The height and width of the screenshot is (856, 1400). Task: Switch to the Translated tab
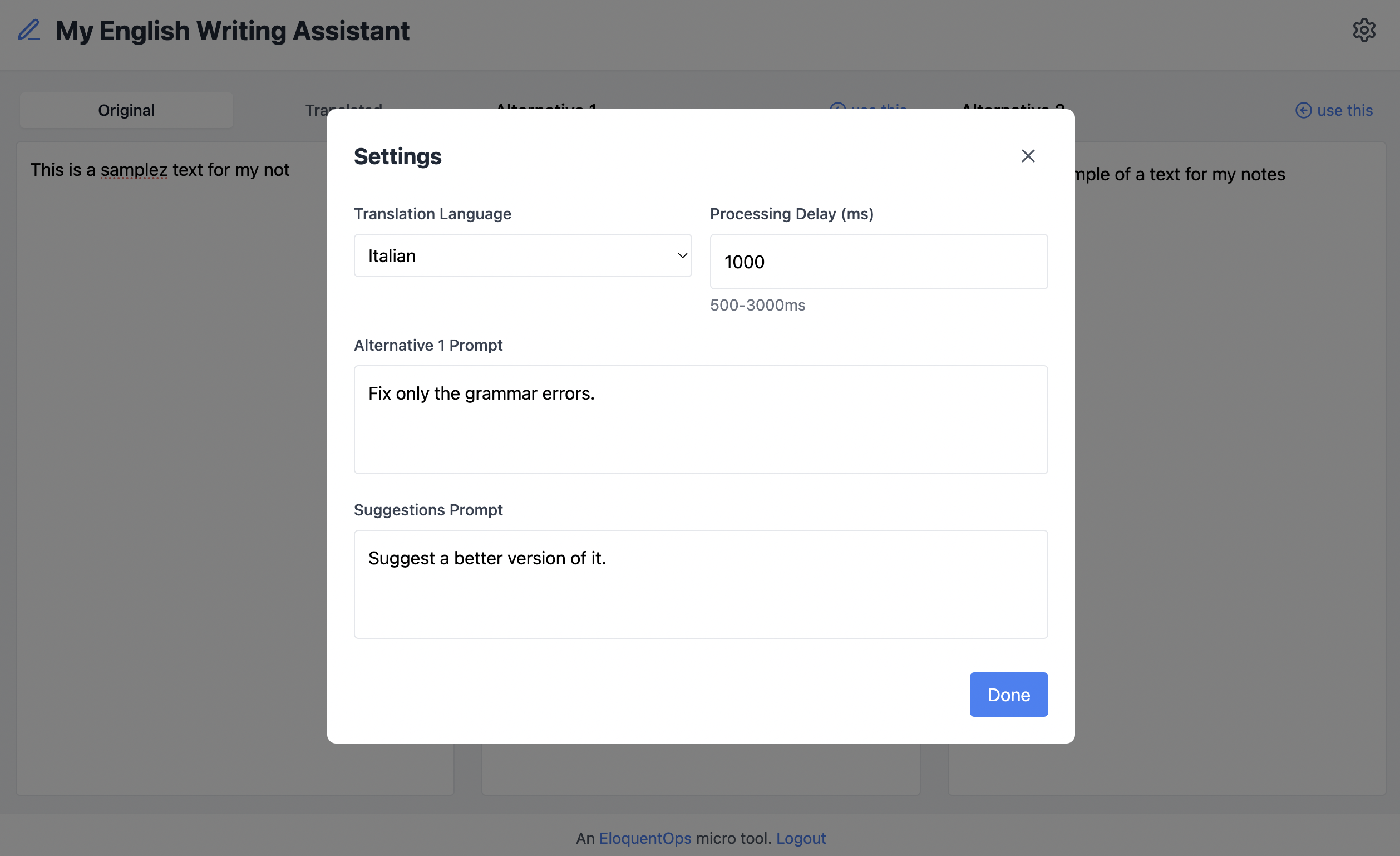pos(316,110)
